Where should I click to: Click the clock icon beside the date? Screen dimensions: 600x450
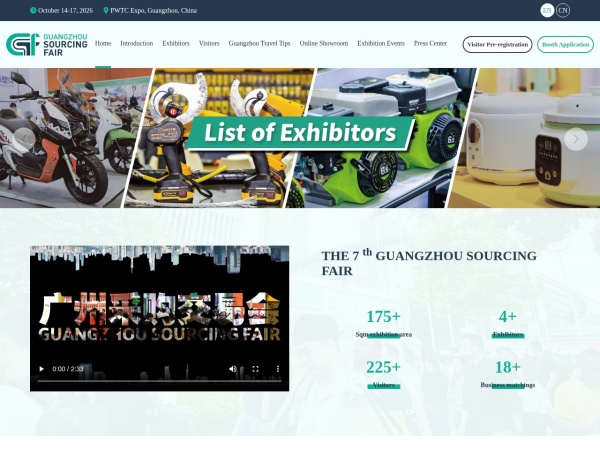point(33,10)
